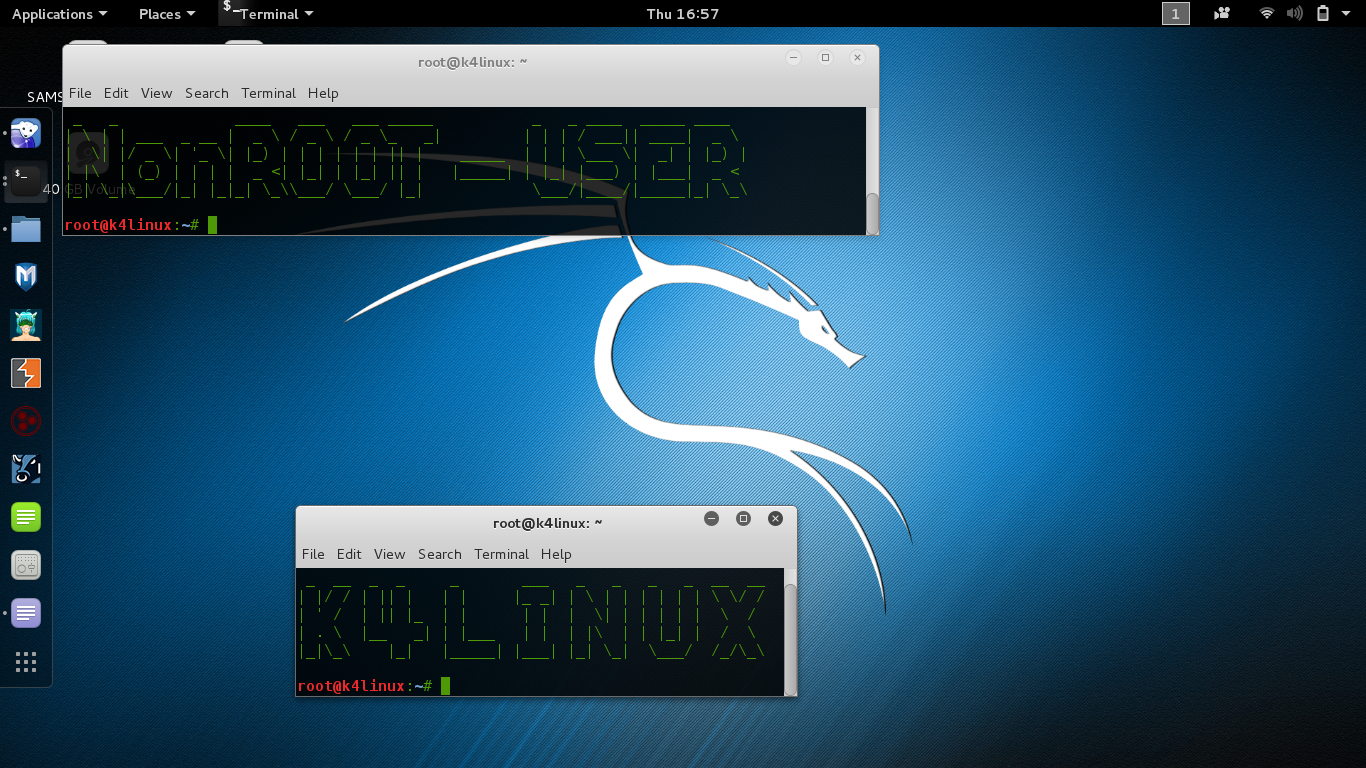Viewport: 1366px width, 768px height.
Task: Click the volume speaker icon in top bar
Action: [1295, 13]
